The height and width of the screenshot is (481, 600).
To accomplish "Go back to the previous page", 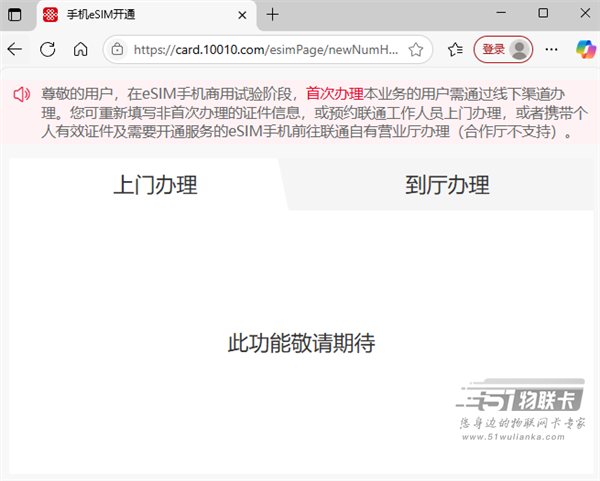I will (x=15, y=49).
